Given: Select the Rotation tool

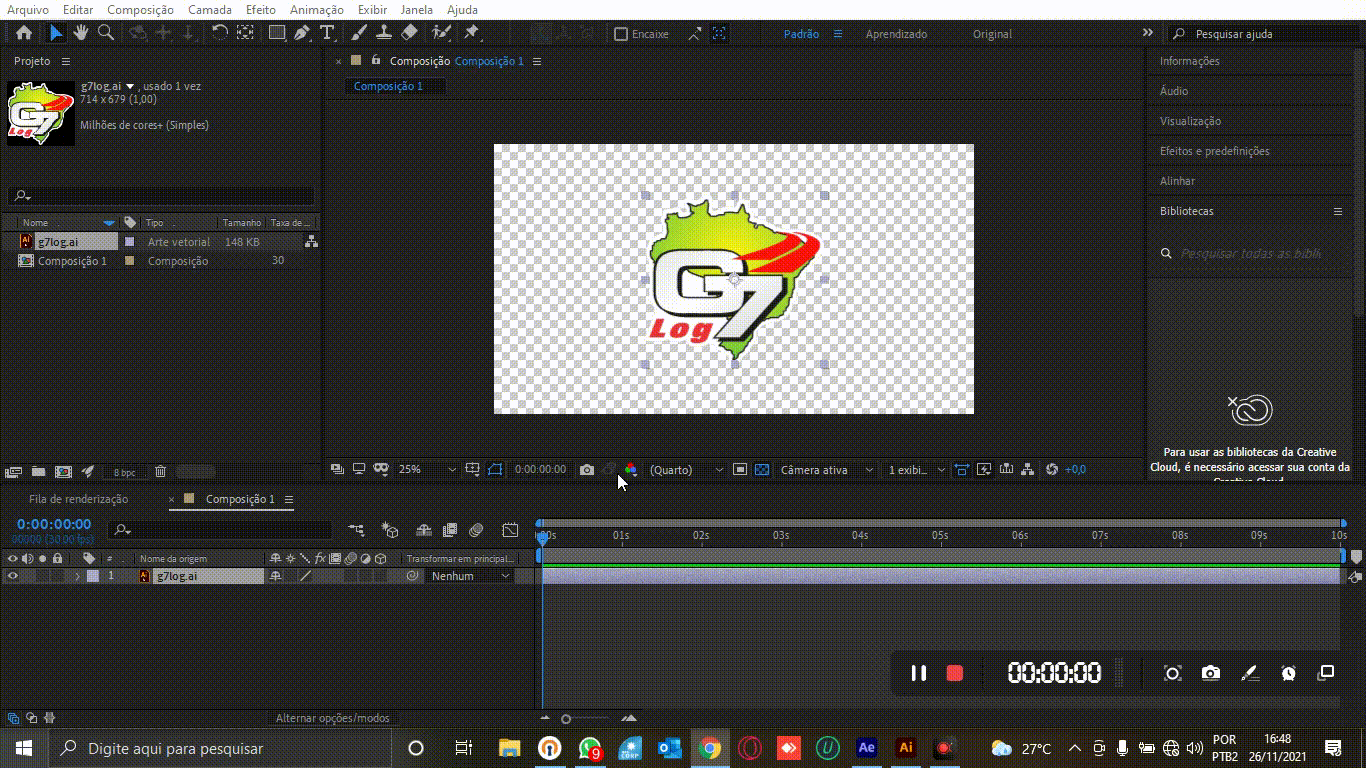Looking at the screenshot, I should click(220, 33).
